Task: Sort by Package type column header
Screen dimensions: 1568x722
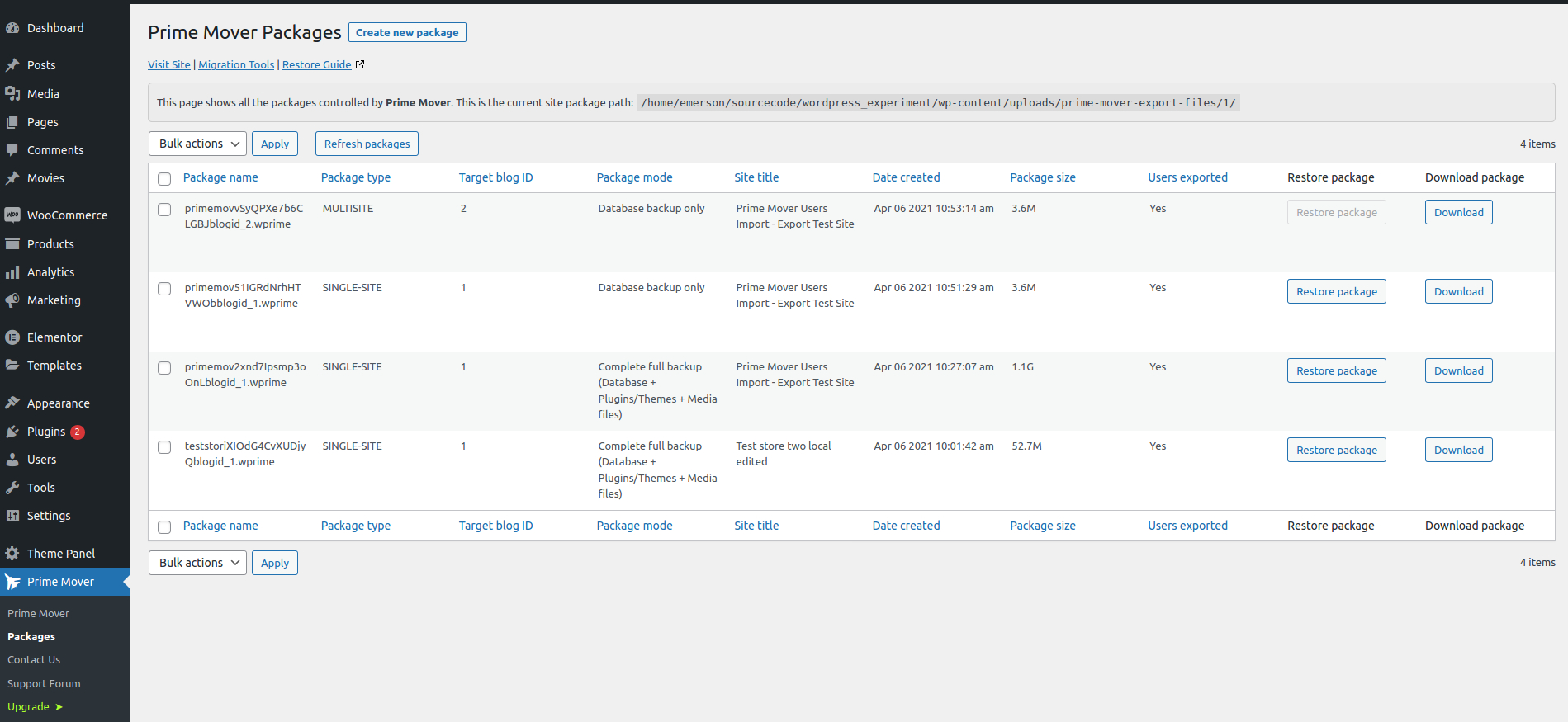Action: (x=356, y=177)
